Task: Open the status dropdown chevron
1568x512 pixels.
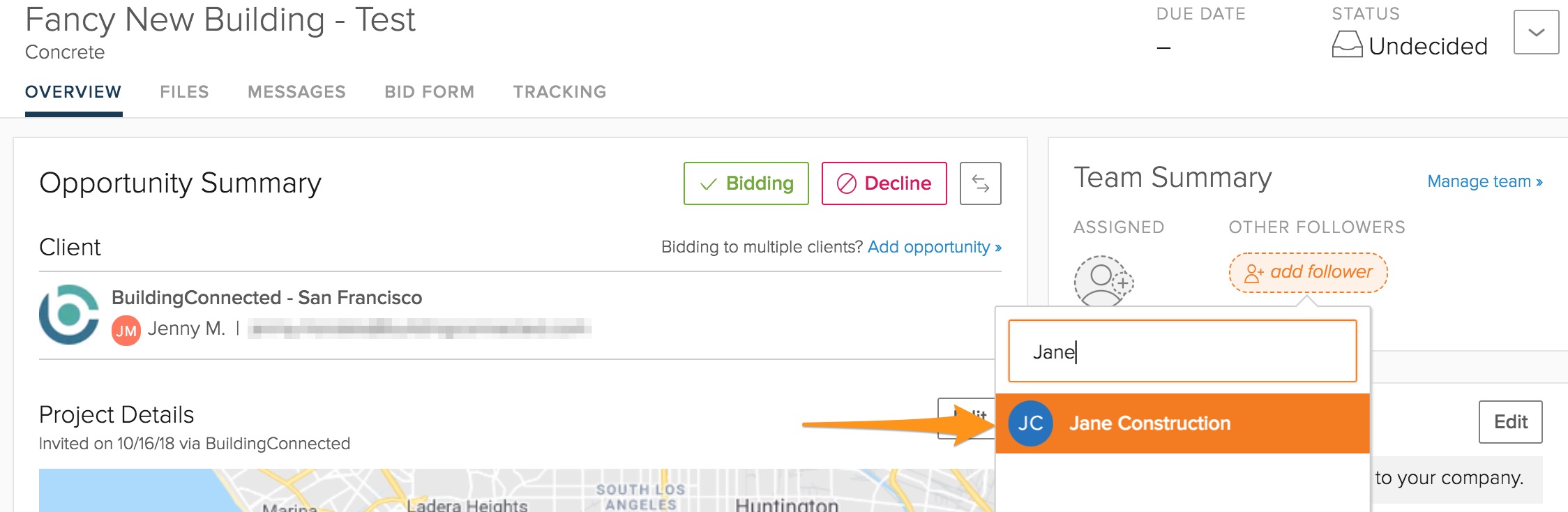Action: pos(1536,32)
